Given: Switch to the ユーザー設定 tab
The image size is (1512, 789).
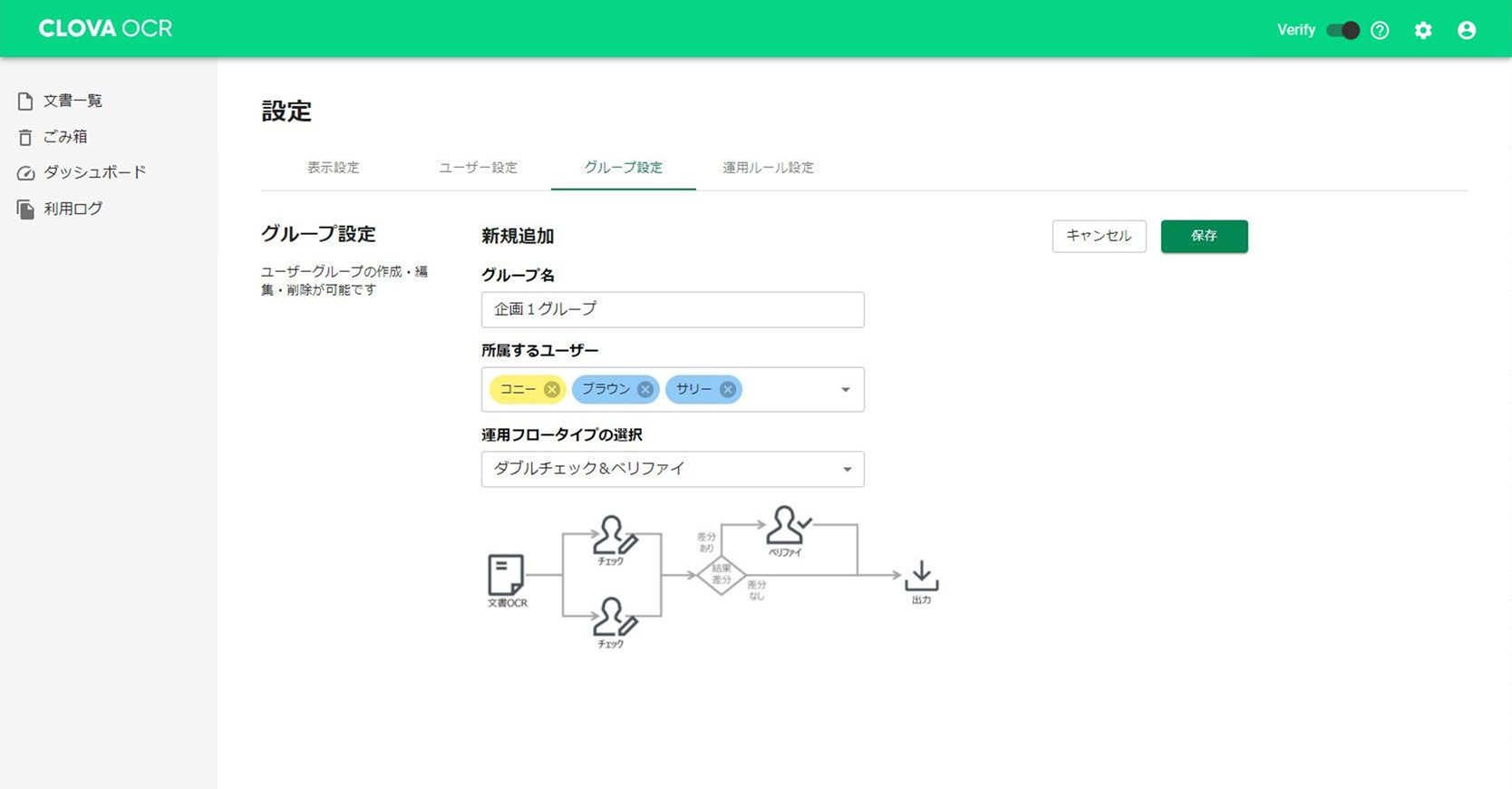Looking at the screenshot, I should click(x=478, y=168).
